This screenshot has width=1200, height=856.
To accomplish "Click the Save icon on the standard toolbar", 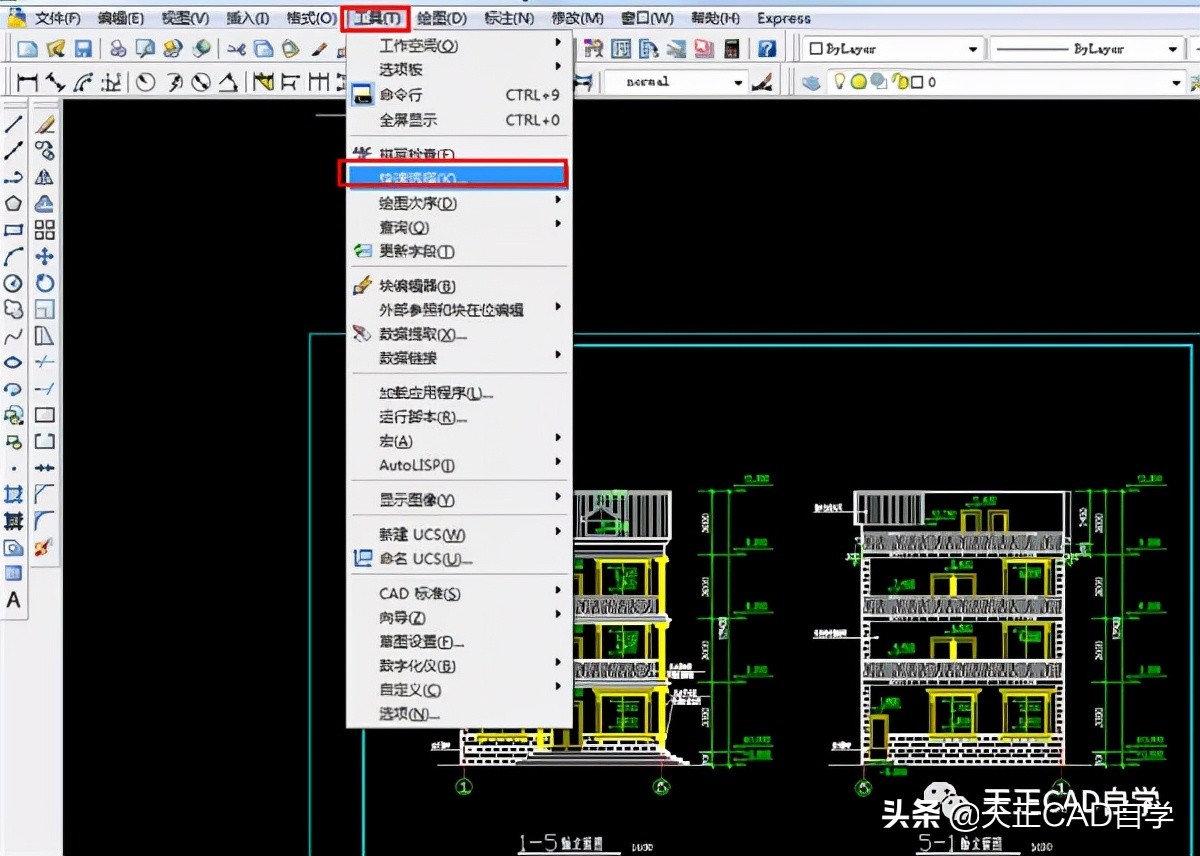I will click(x=83, y=47).
